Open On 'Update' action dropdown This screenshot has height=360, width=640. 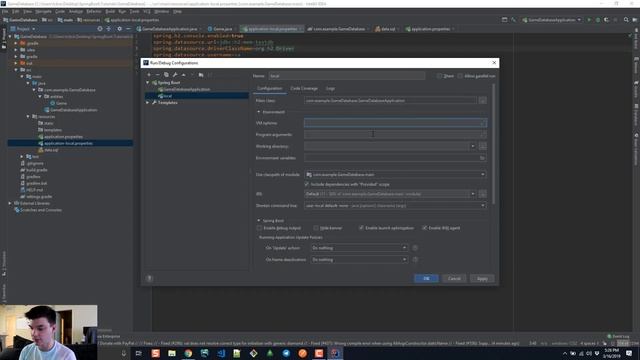[359, 248]
